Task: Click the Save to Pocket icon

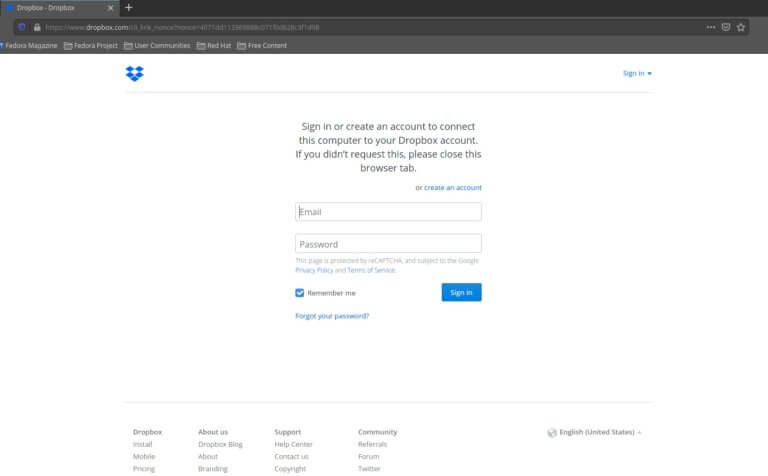Action: pos(726,27)
